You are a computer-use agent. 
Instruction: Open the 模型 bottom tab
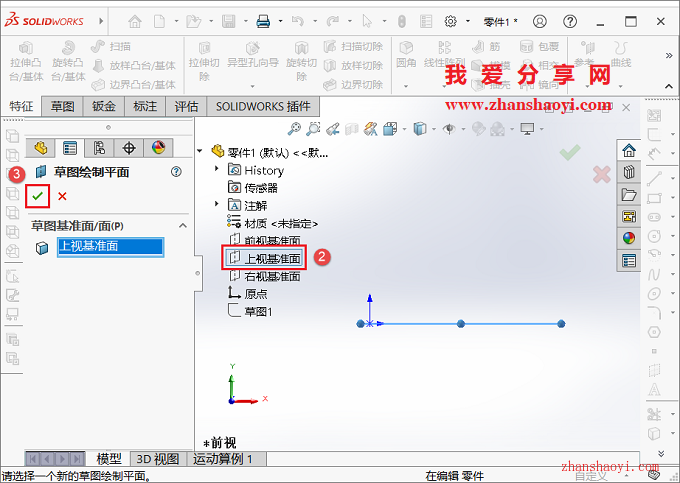[108, 459]
